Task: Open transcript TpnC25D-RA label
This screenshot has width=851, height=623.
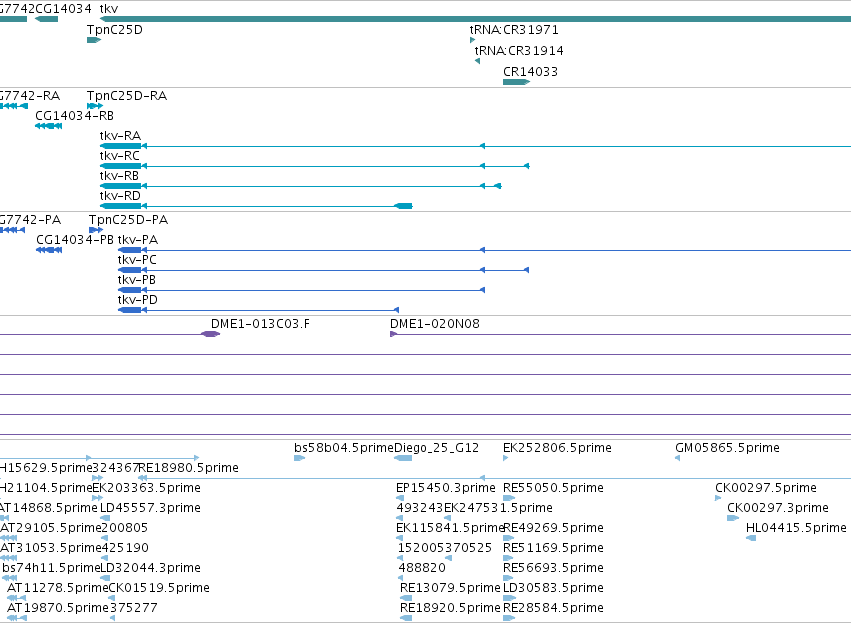Action: click(x=127, y=96)
